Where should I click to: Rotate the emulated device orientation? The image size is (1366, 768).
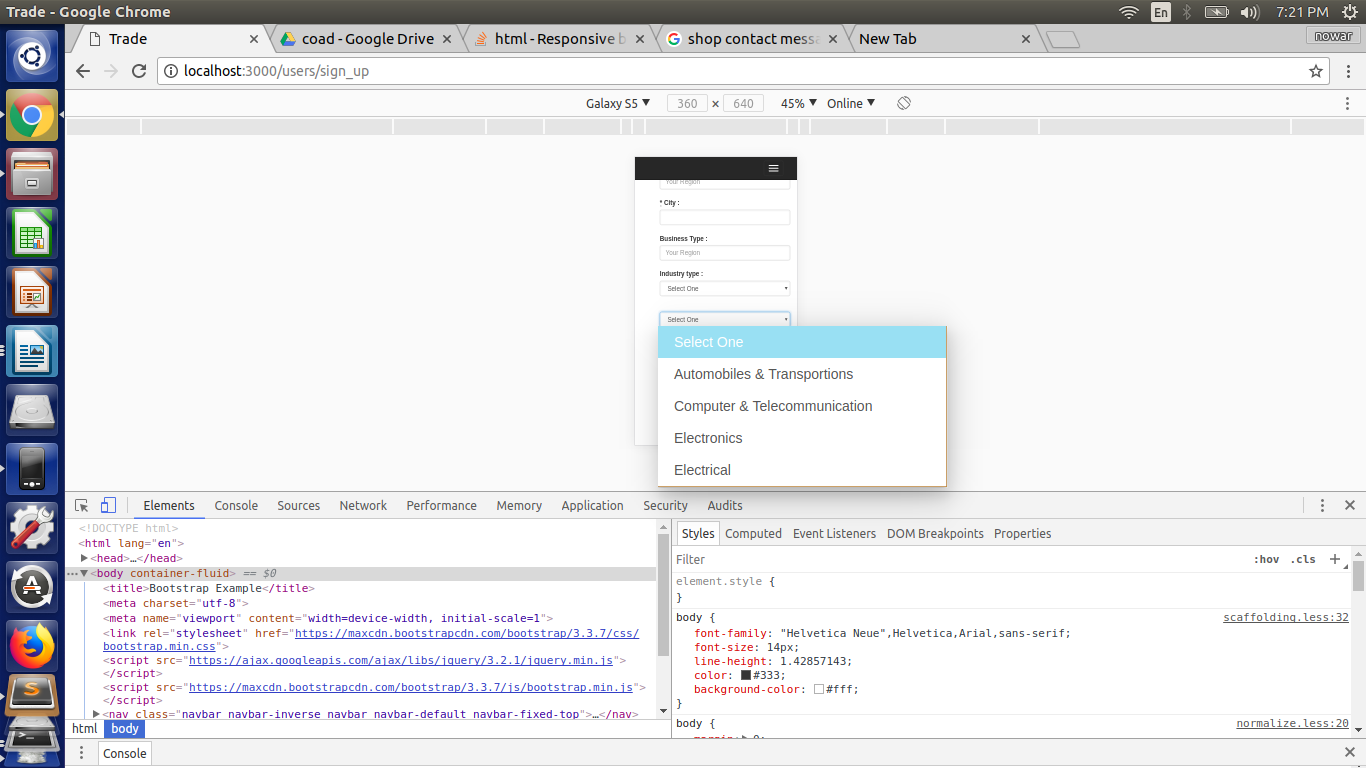904,103
